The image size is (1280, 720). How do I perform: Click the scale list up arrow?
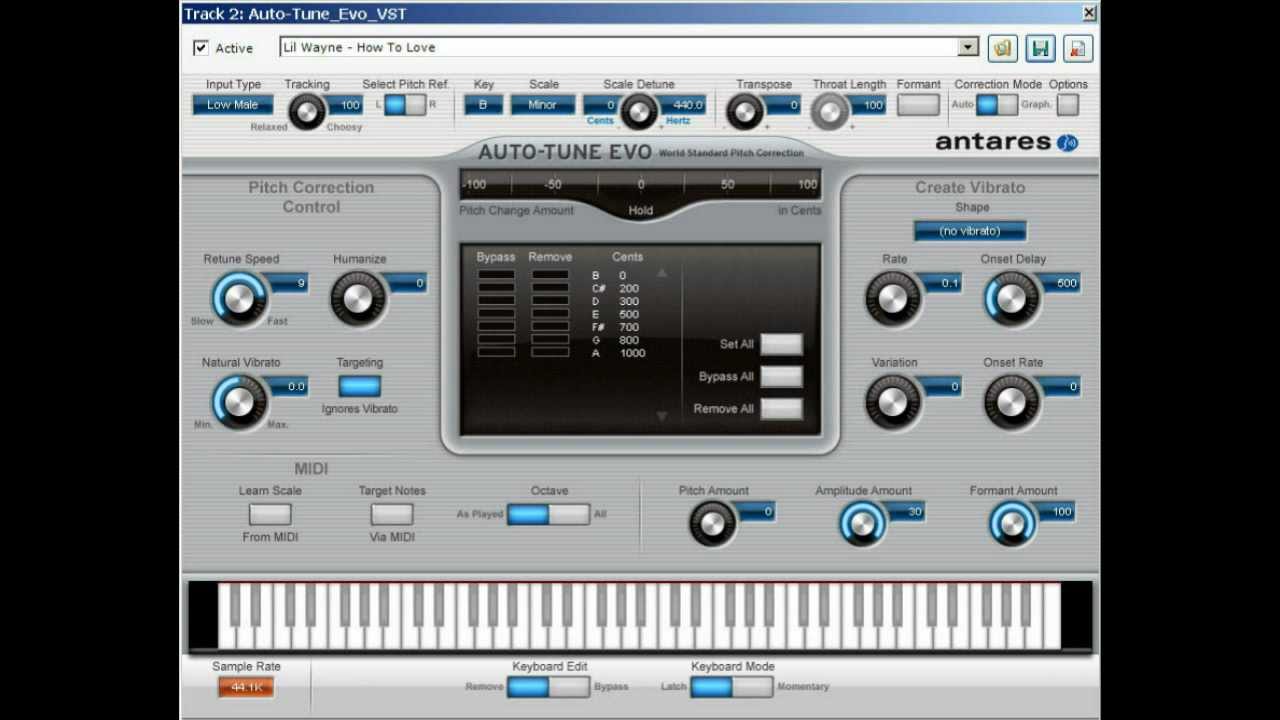tap(661, 273)
